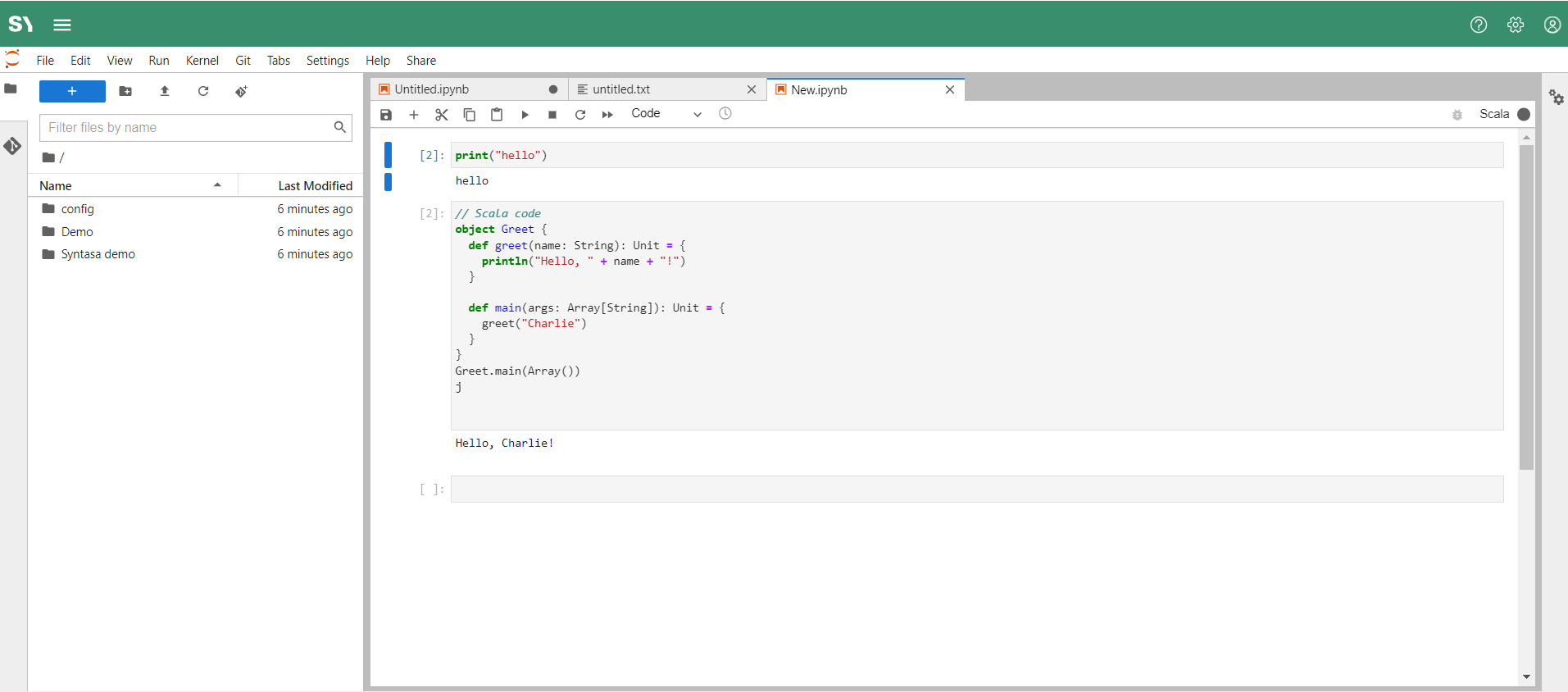1568x692 pixels.
Task: Open the property inspector gears icon
Action: coord(1556,98)
